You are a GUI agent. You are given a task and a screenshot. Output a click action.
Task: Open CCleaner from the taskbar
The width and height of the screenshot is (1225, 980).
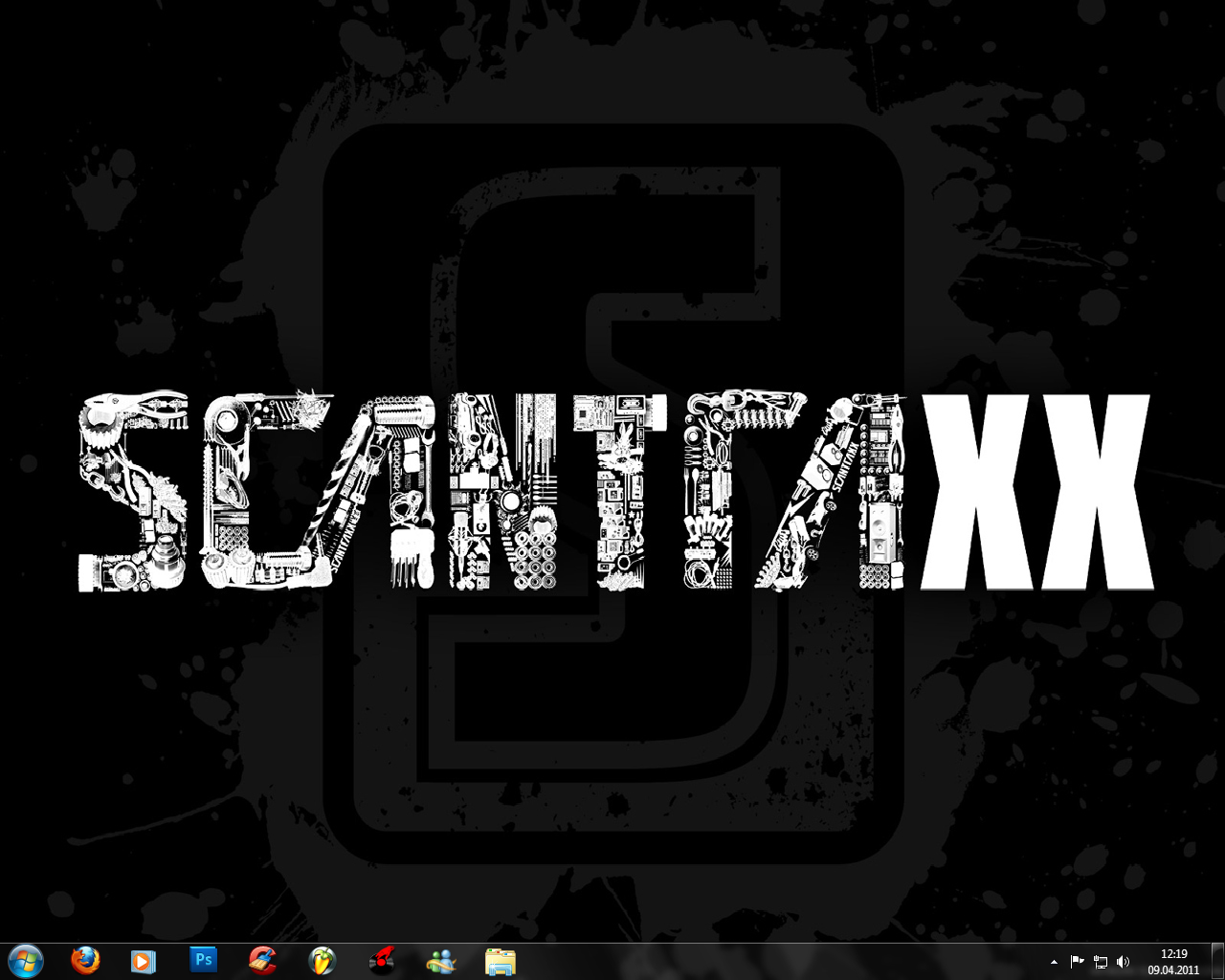(262, 960)
